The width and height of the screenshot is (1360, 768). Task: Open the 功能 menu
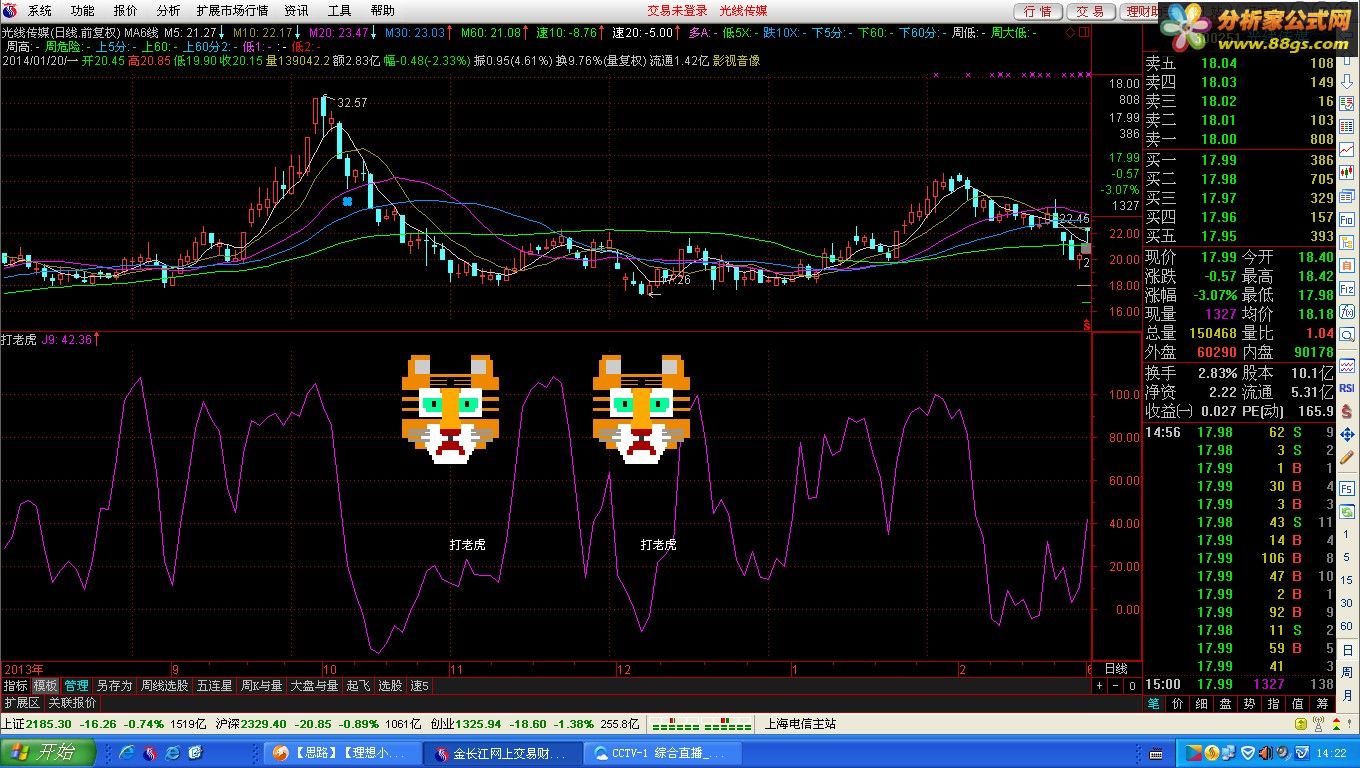coord(83,11)
